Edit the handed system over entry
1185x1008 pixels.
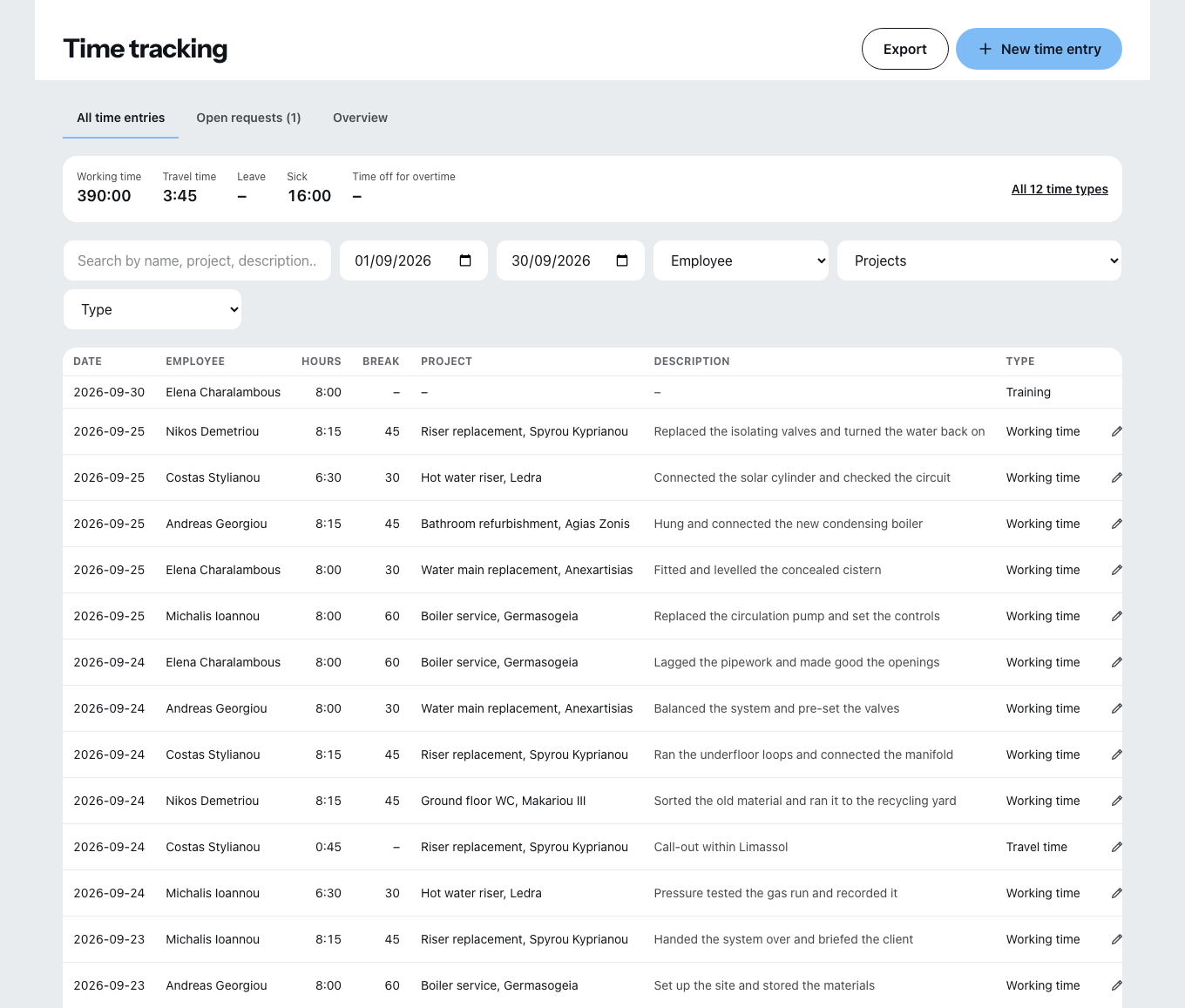(x=1116, y=939)
